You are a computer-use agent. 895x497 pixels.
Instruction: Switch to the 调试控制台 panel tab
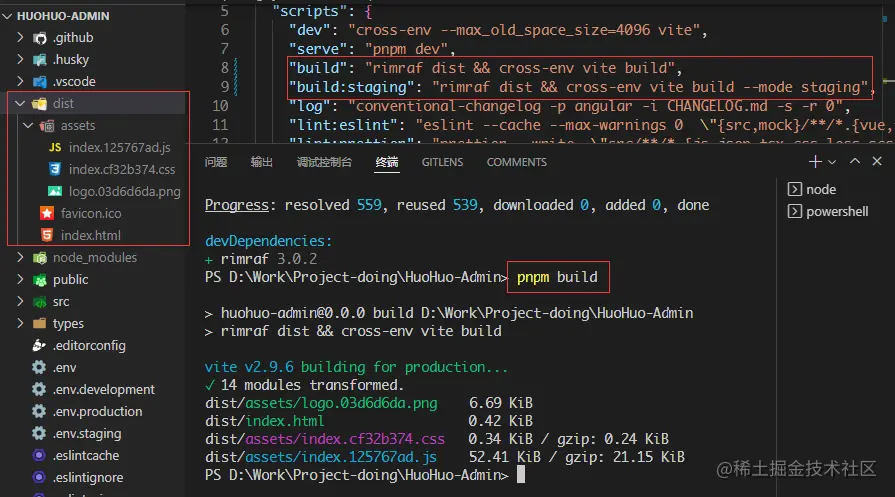[324, 163]
